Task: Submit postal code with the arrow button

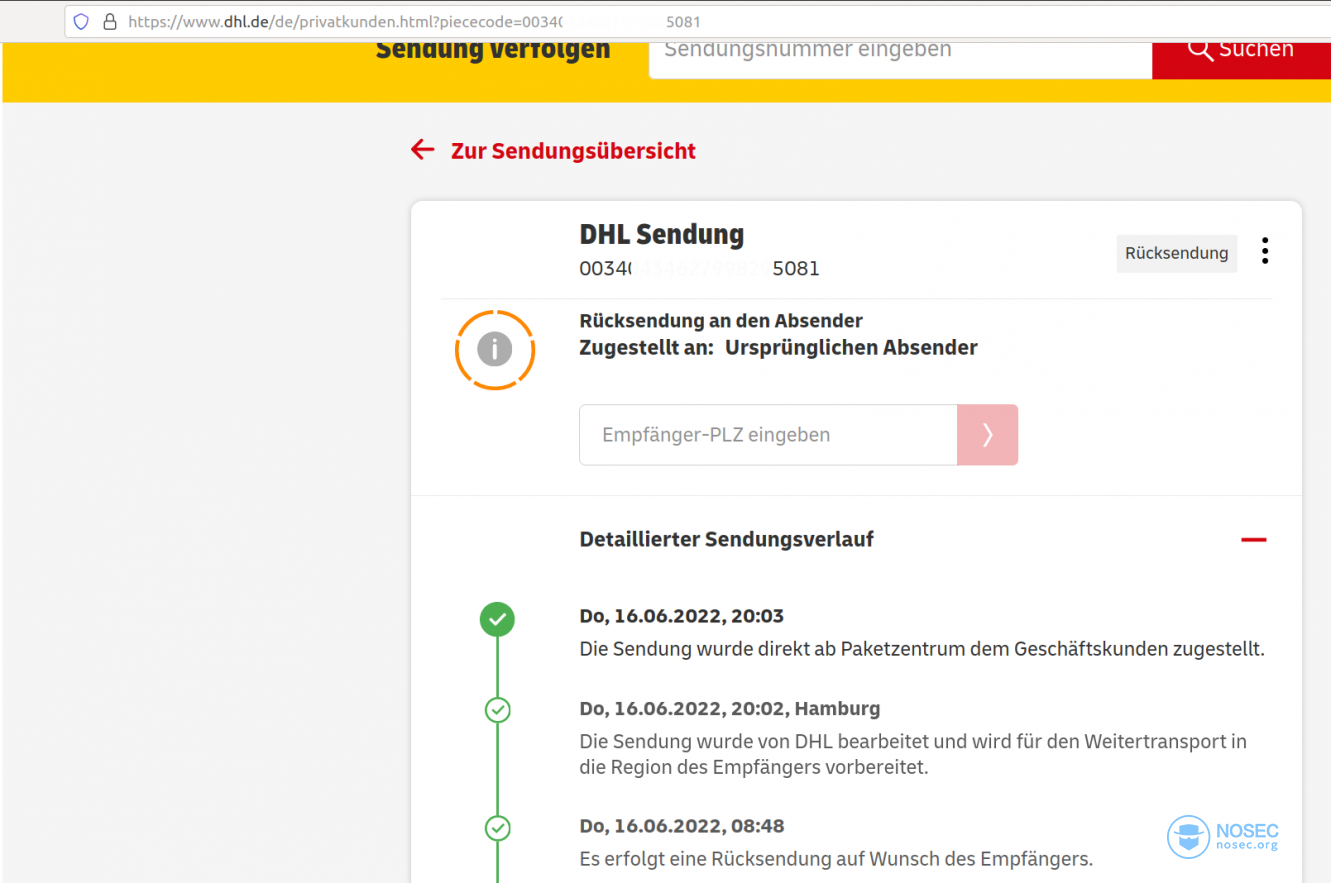Action: [987, 435]
